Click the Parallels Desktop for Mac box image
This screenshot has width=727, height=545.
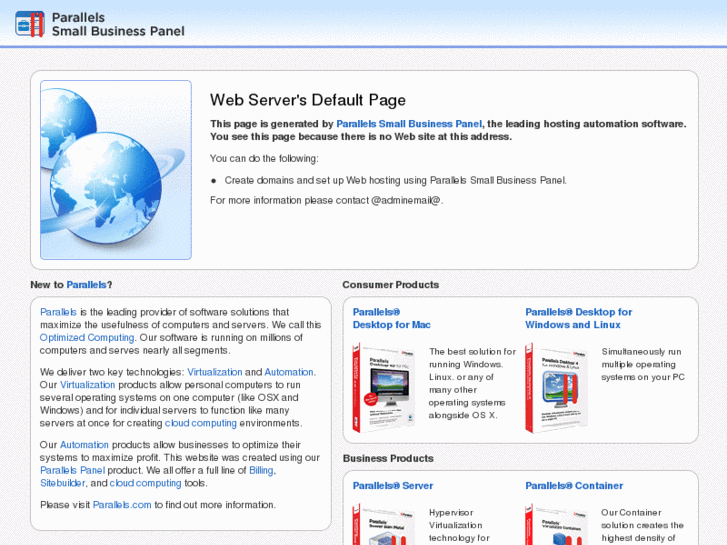coord(384,388)
